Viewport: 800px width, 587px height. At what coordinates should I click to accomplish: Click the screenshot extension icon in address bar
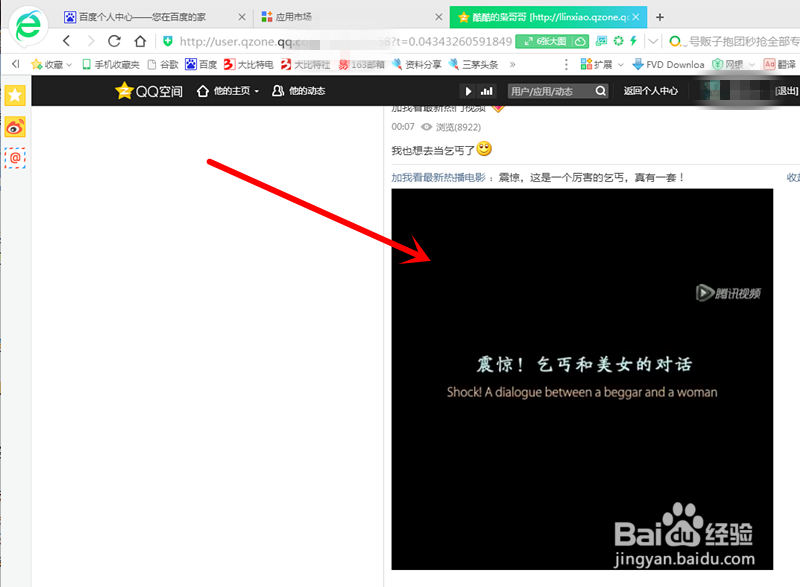click(602, 41)
